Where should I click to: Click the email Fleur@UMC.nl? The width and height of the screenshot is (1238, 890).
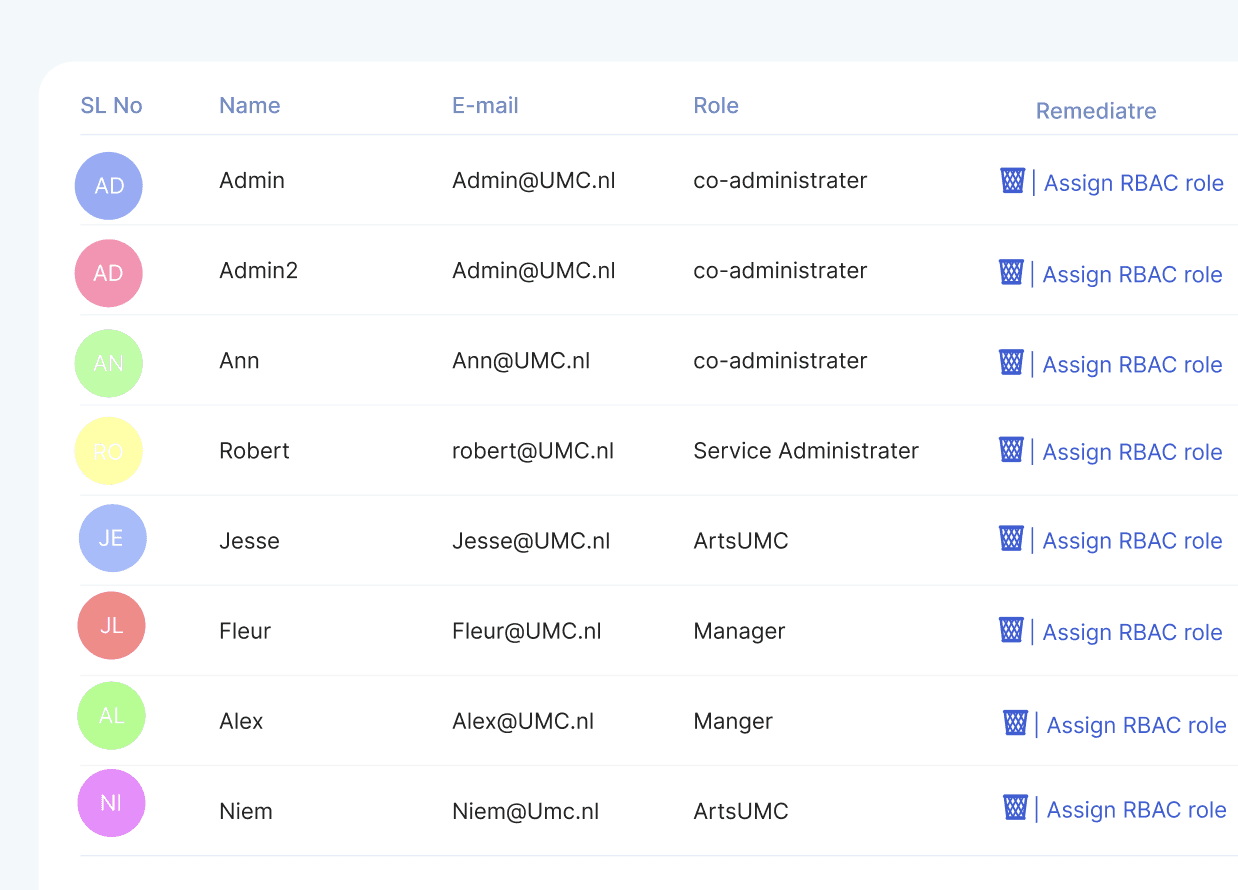(x=527, y=631)
